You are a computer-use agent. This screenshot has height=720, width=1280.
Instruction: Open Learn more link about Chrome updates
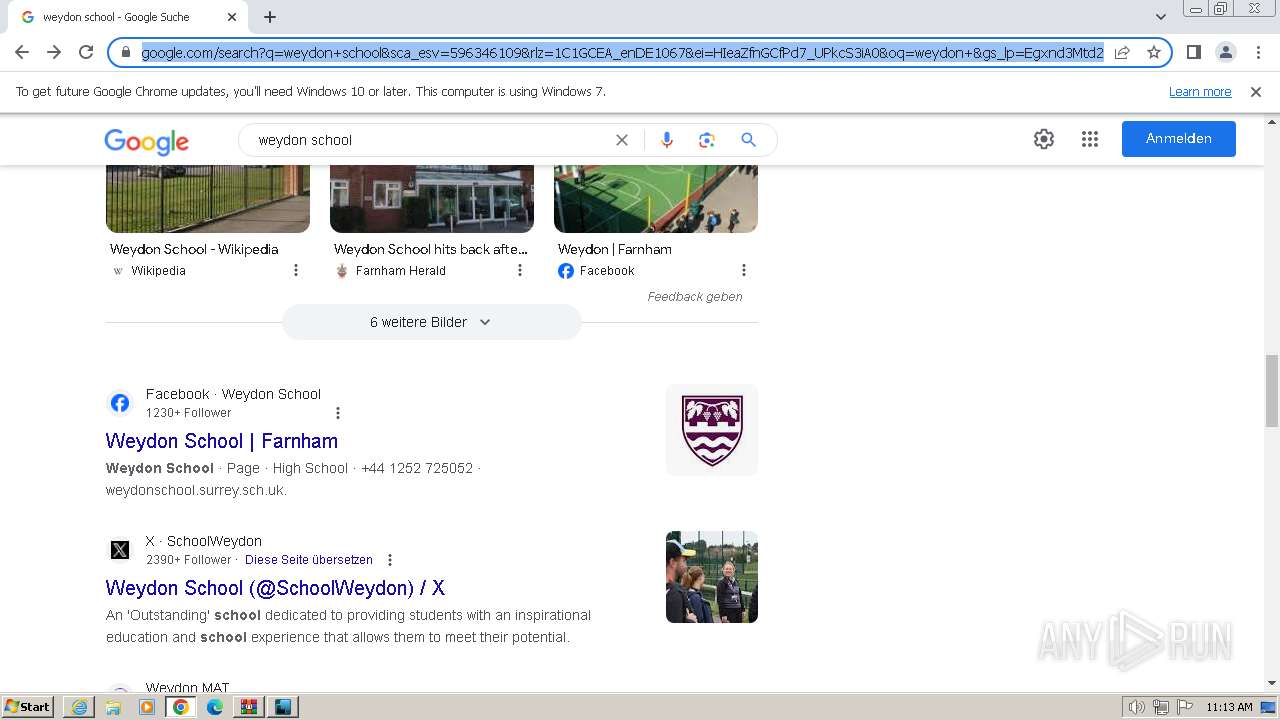click(x=1200, y=91)
